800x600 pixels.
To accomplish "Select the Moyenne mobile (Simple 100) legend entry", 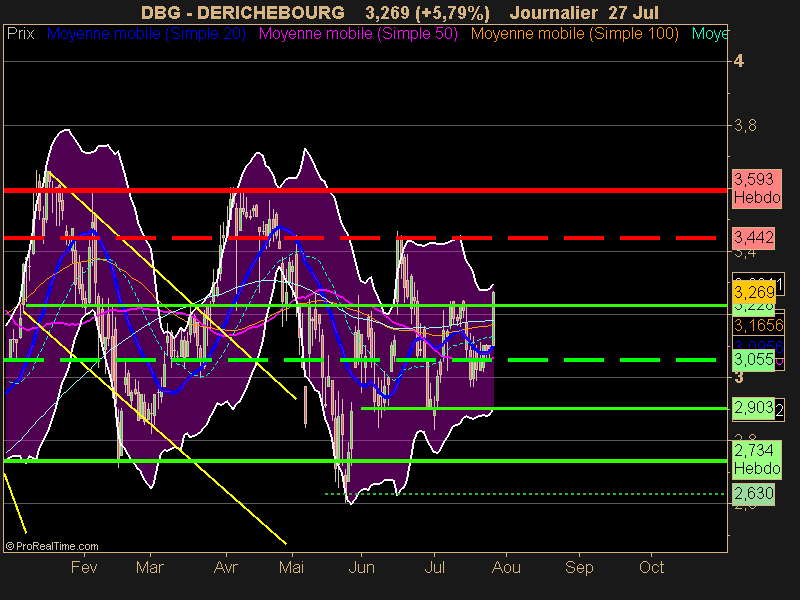I will [575, 34].
